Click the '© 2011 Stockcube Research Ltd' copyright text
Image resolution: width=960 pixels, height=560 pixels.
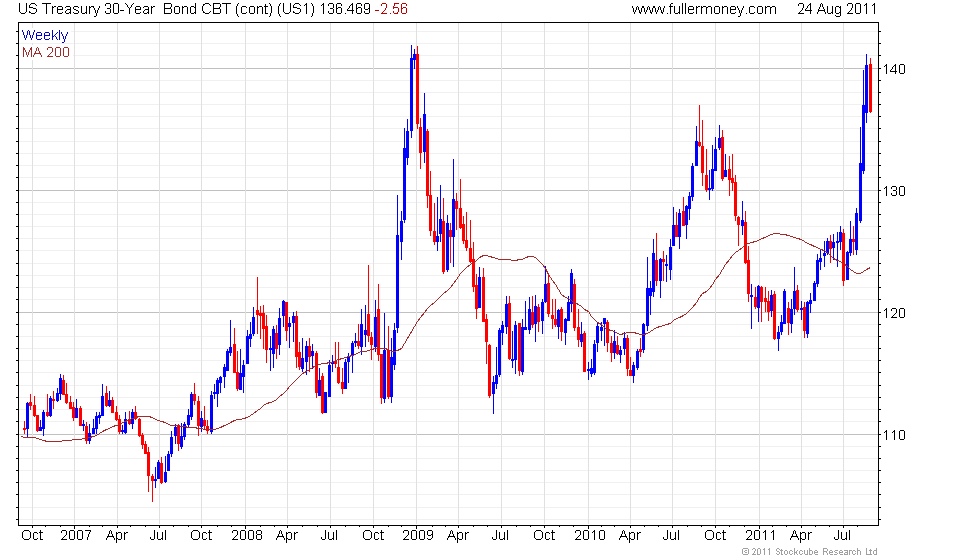coord(809,552)
